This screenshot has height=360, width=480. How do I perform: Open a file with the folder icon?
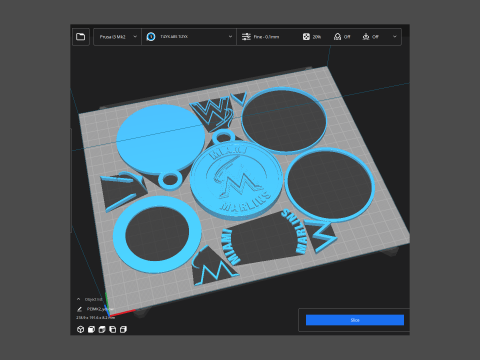pyautogui.click(x=81, y=37)
